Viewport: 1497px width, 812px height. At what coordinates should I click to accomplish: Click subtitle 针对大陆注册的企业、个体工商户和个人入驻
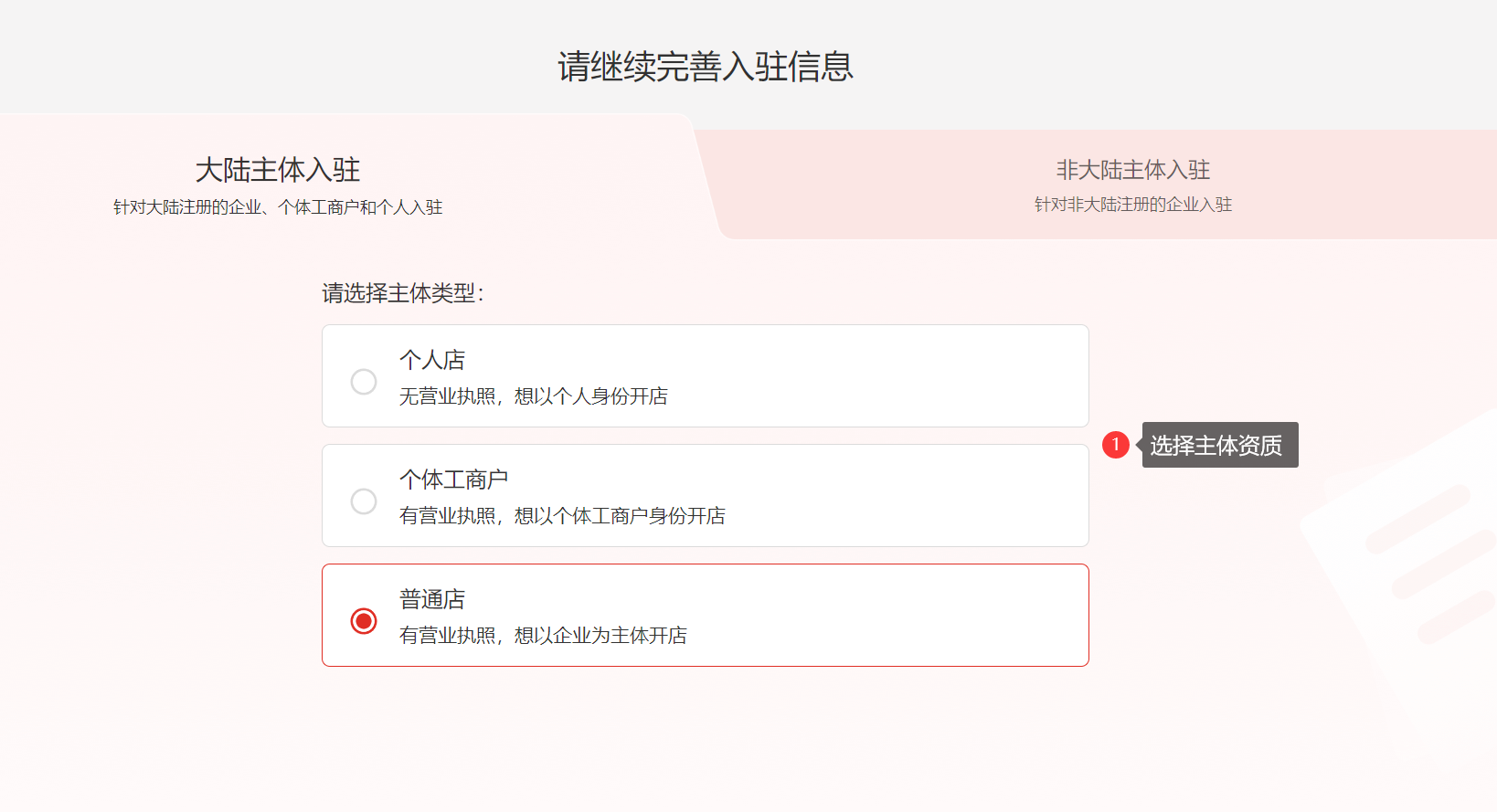(278, 207)
